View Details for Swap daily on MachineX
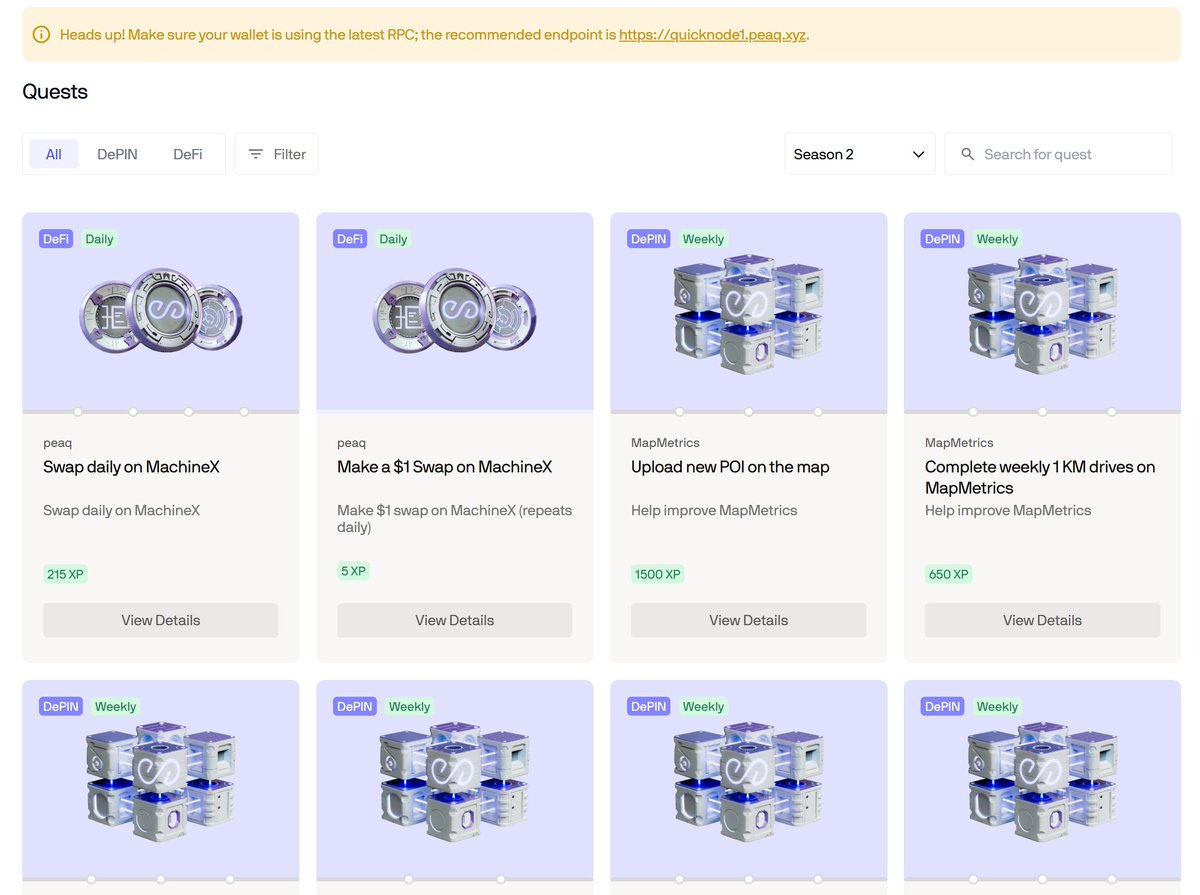 point(161,620)
